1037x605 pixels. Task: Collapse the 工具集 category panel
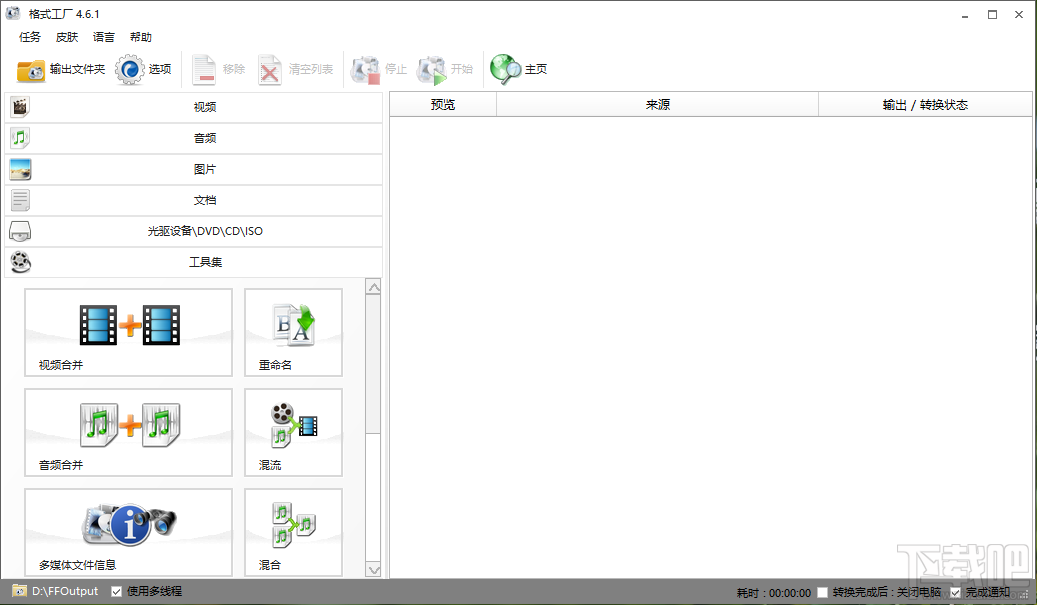point(194,262)
